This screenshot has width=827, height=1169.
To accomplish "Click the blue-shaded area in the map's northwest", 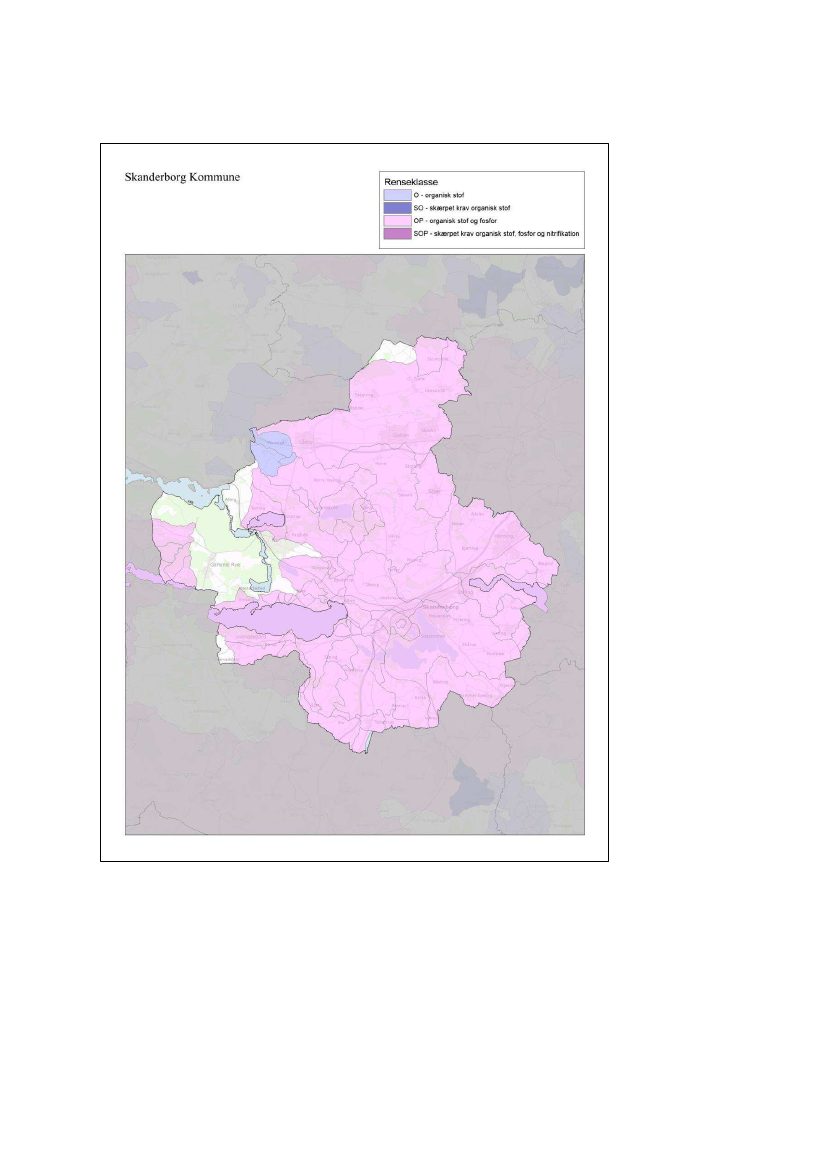I will [x=272, y=452].
